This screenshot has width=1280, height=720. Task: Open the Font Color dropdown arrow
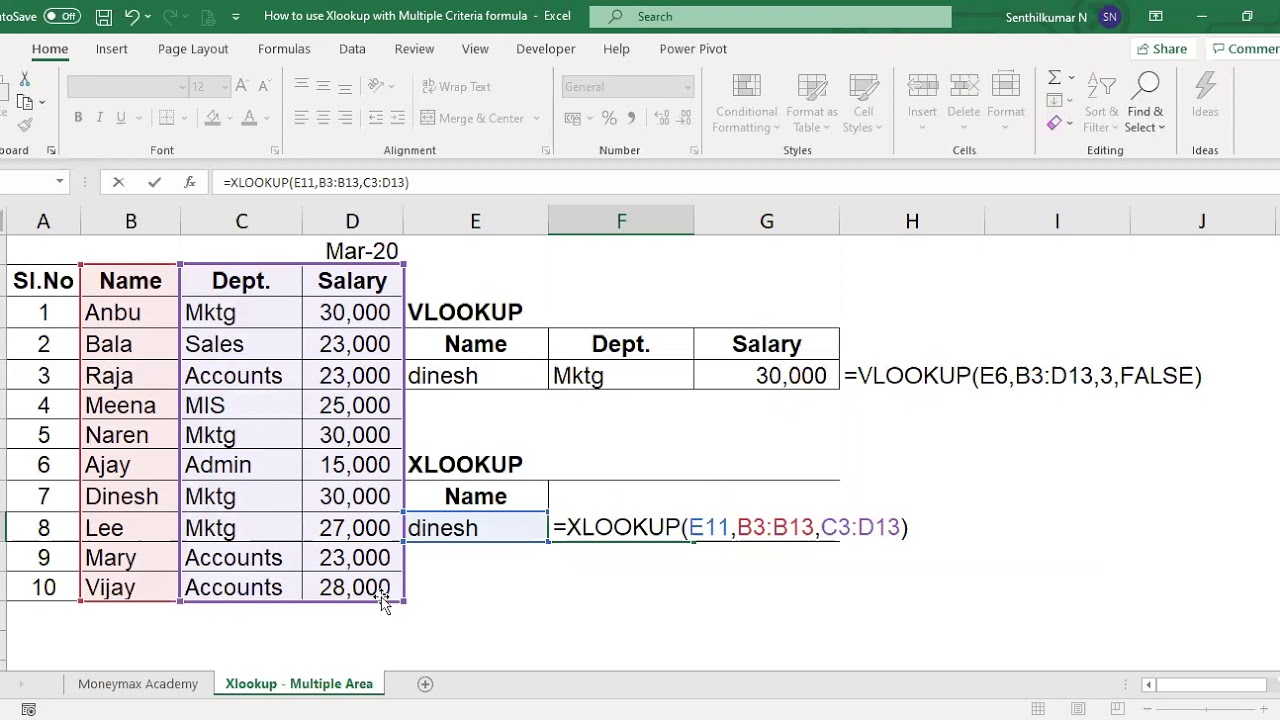pyautogui.click(x=268, y=118)
